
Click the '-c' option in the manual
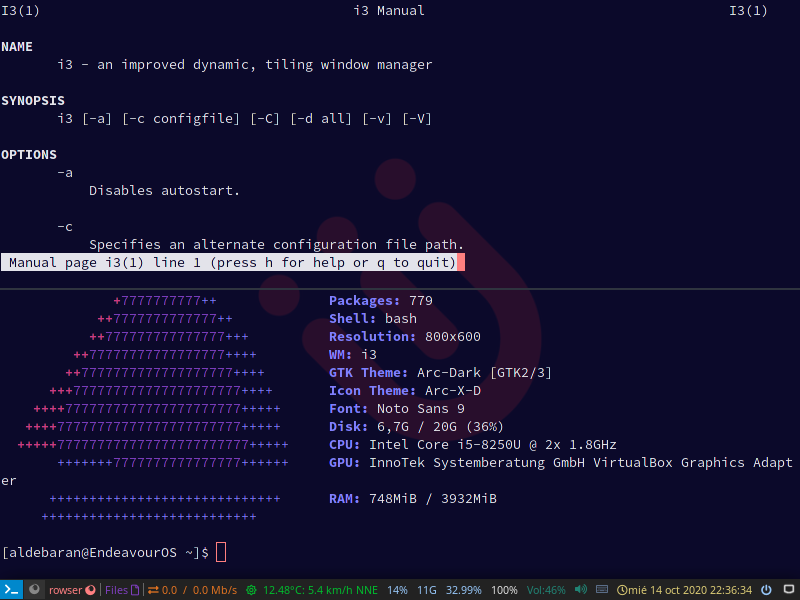point(65,227)
